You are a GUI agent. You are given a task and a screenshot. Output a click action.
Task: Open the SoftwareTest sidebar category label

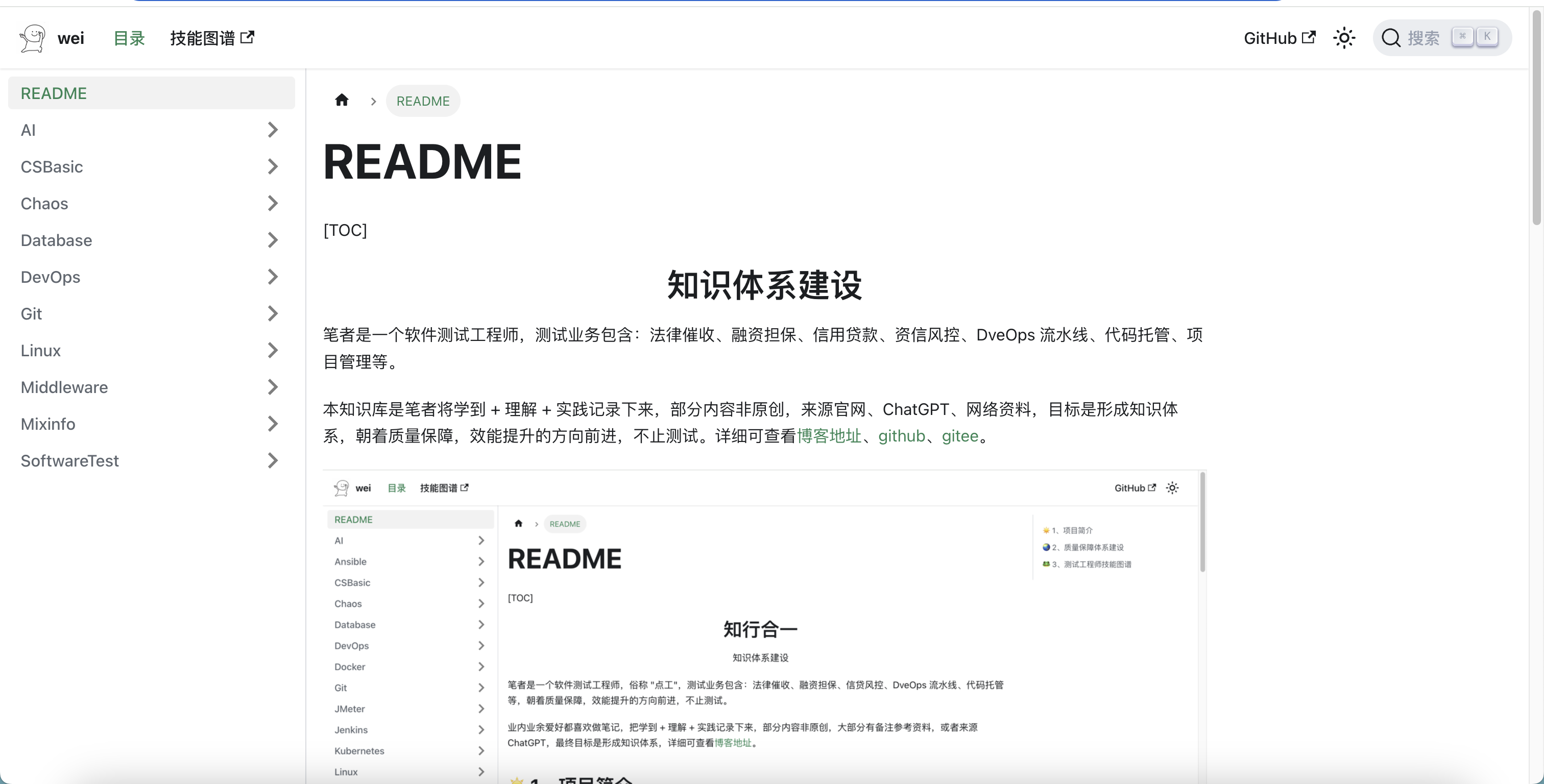[x=69, y=460]
